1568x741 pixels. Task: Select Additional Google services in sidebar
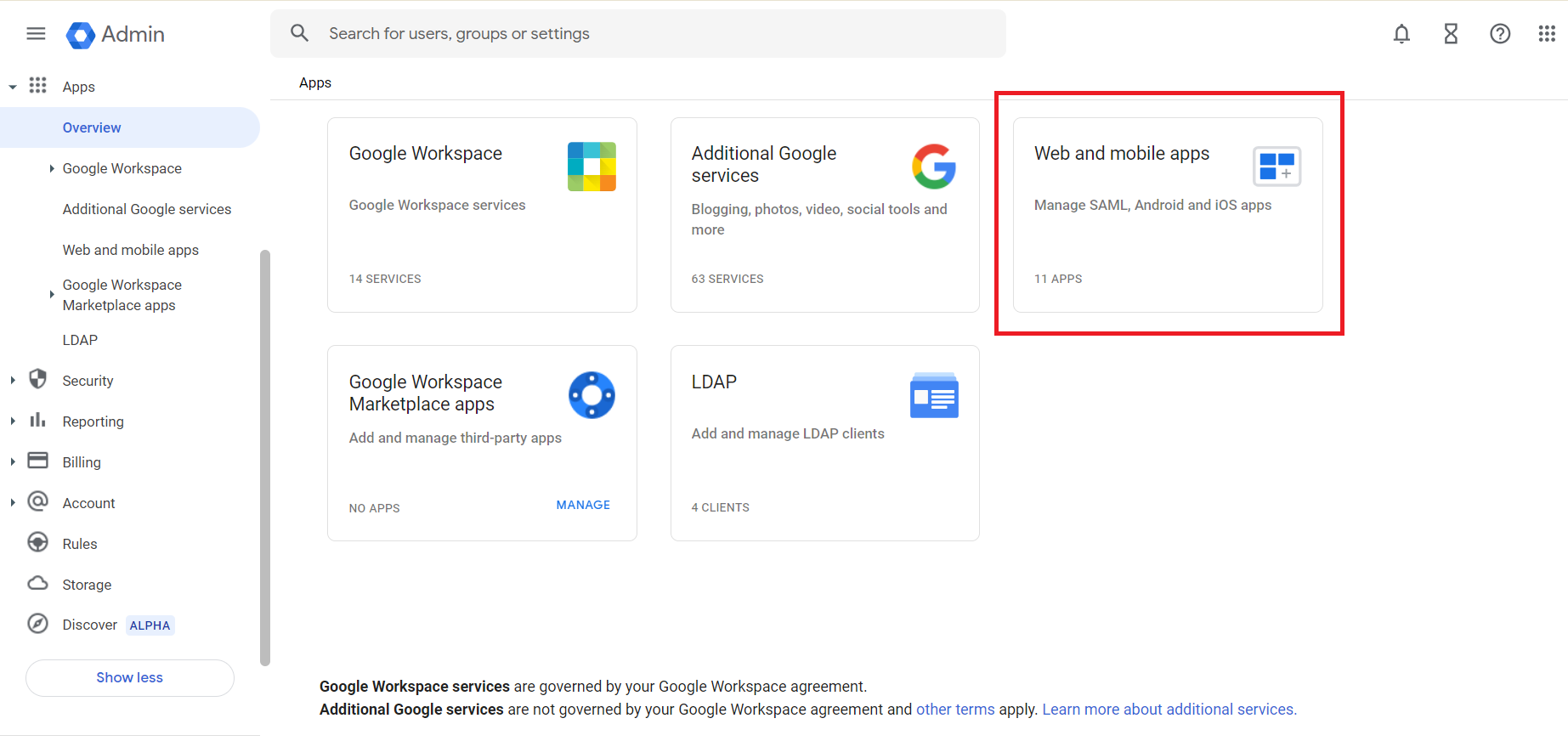pos(147,209)
